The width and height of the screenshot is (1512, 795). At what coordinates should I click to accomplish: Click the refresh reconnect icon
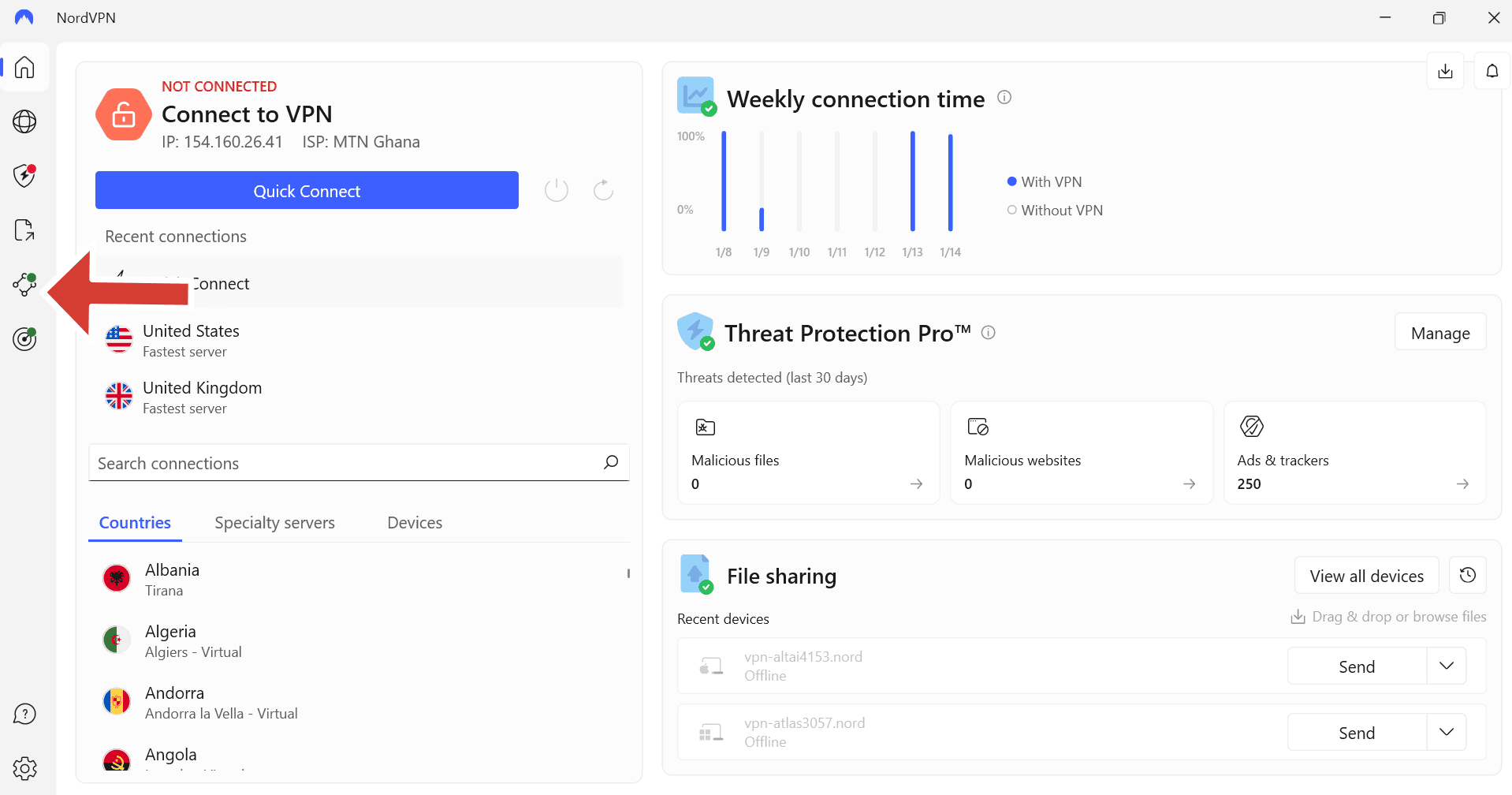[x=603, y=190]
